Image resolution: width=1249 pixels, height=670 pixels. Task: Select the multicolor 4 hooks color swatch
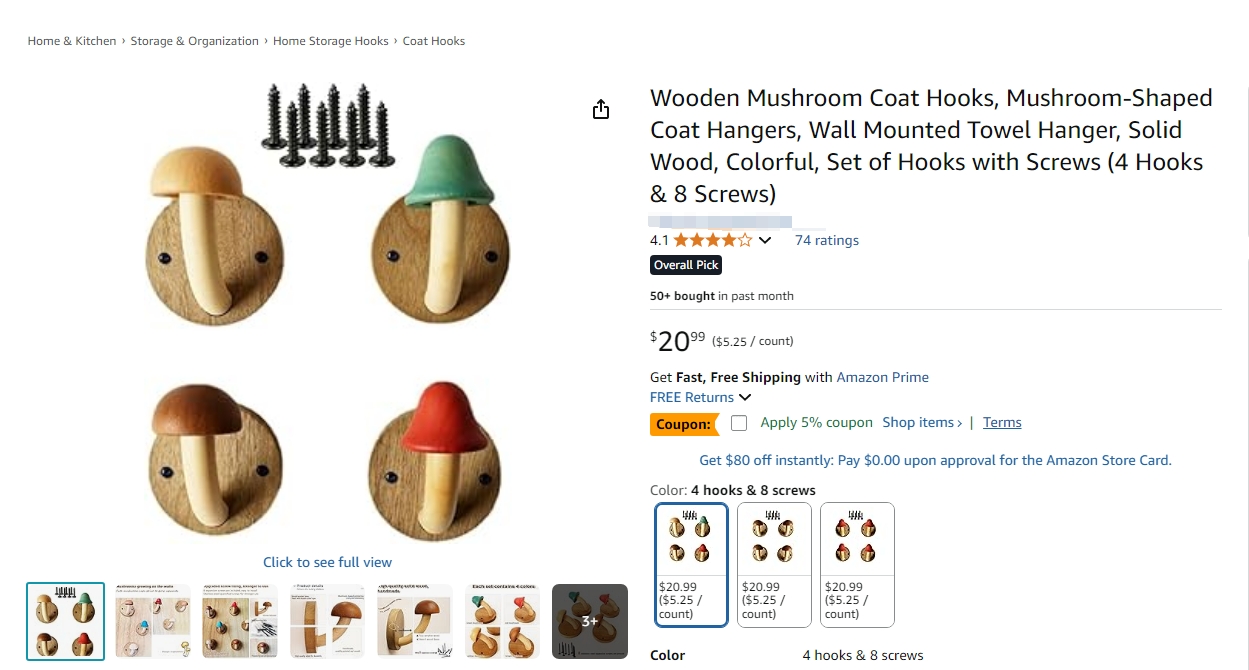(692, 565)
